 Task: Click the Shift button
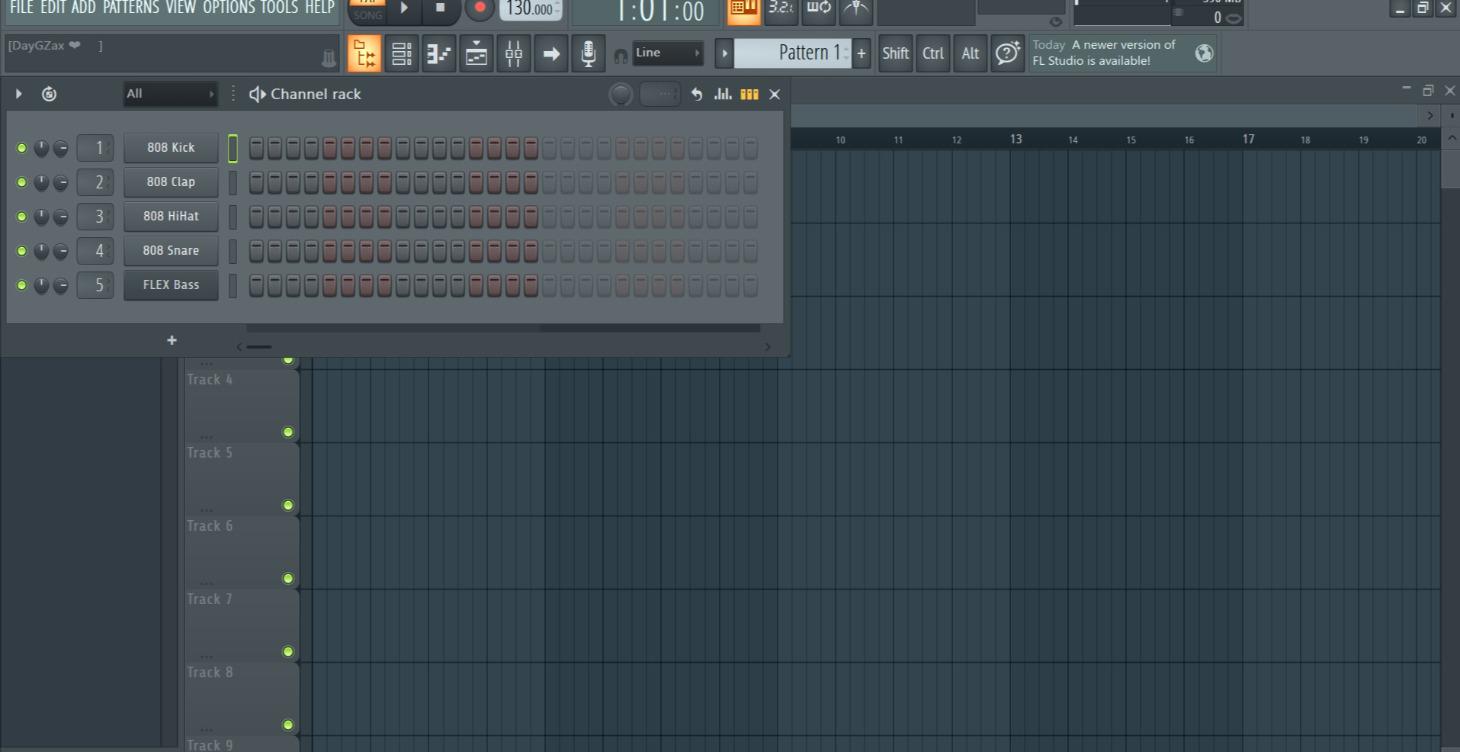[896, 53]
